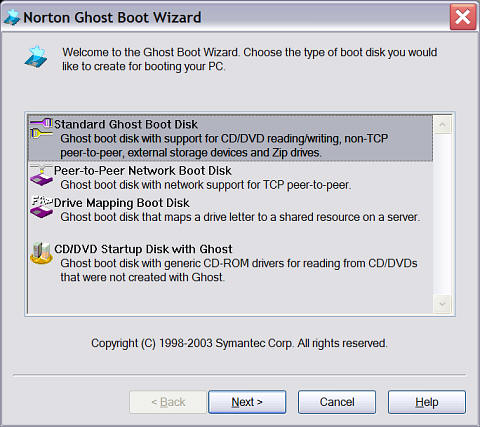Click the Next > button
480x427 pixels.
point(247,402)
